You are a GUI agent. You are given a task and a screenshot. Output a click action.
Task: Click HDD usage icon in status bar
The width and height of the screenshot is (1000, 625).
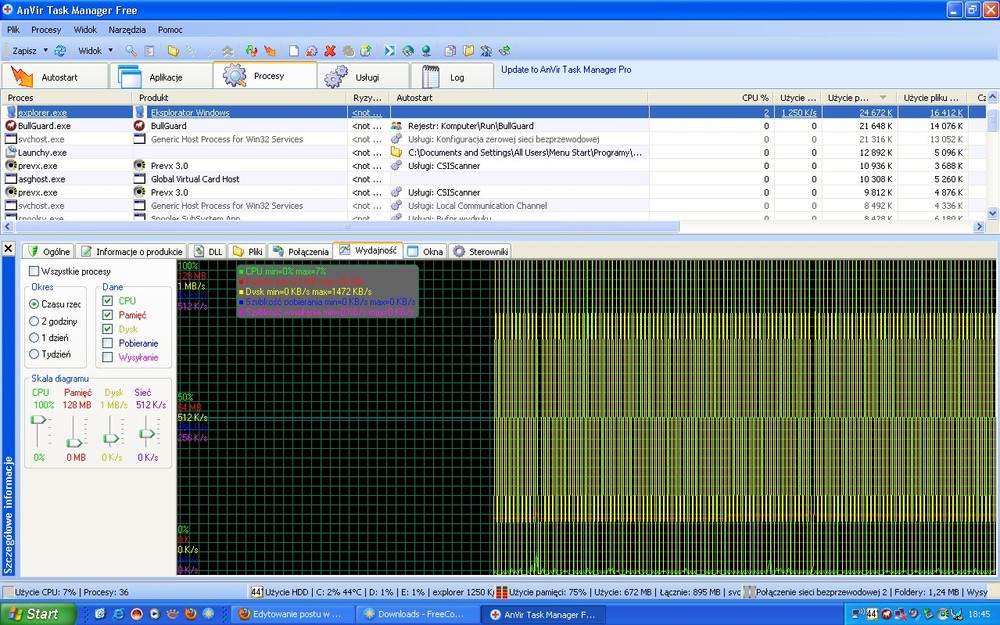256,592
